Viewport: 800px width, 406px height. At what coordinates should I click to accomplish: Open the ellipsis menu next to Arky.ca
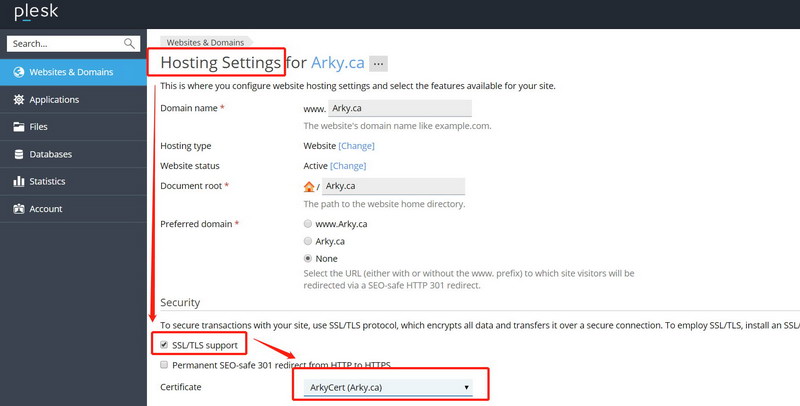tap(378, 64)
